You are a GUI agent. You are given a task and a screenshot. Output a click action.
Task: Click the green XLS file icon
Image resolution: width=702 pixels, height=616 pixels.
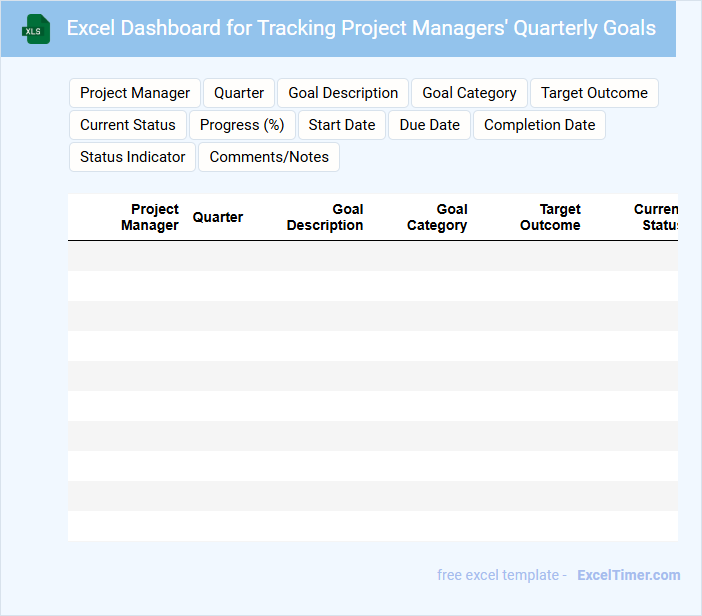(37, 29)
